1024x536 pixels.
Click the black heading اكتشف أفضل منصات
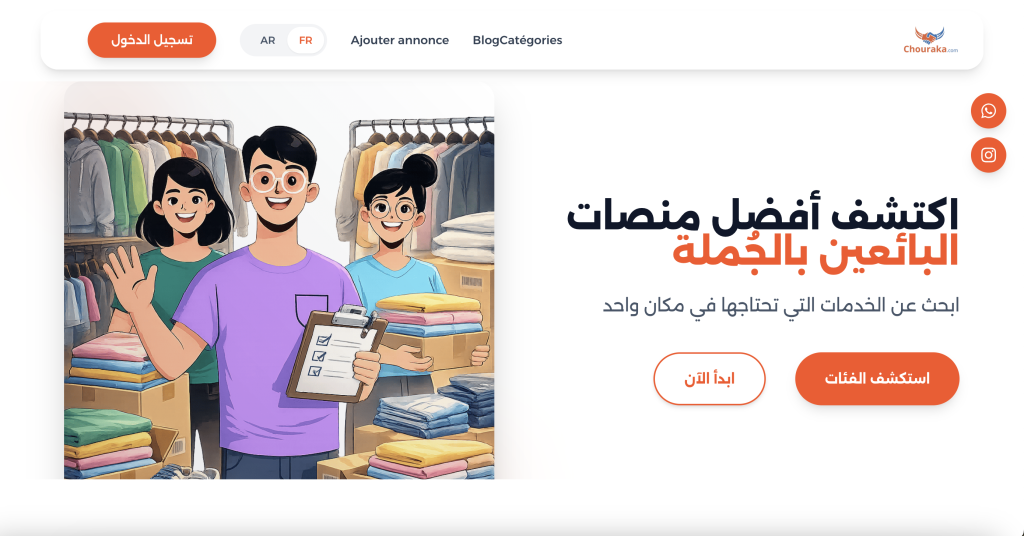762,214
